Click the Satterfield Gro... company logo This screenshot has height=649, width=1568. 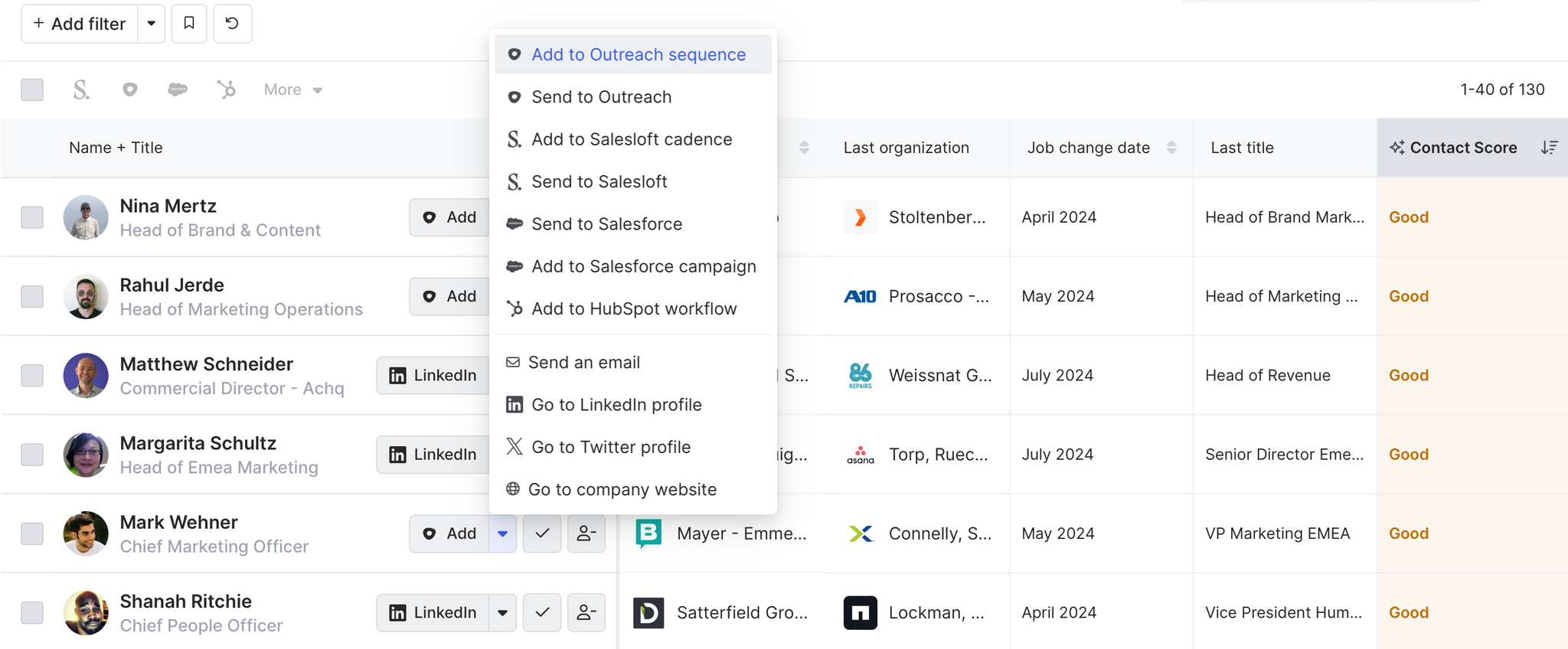pos(648,612)
